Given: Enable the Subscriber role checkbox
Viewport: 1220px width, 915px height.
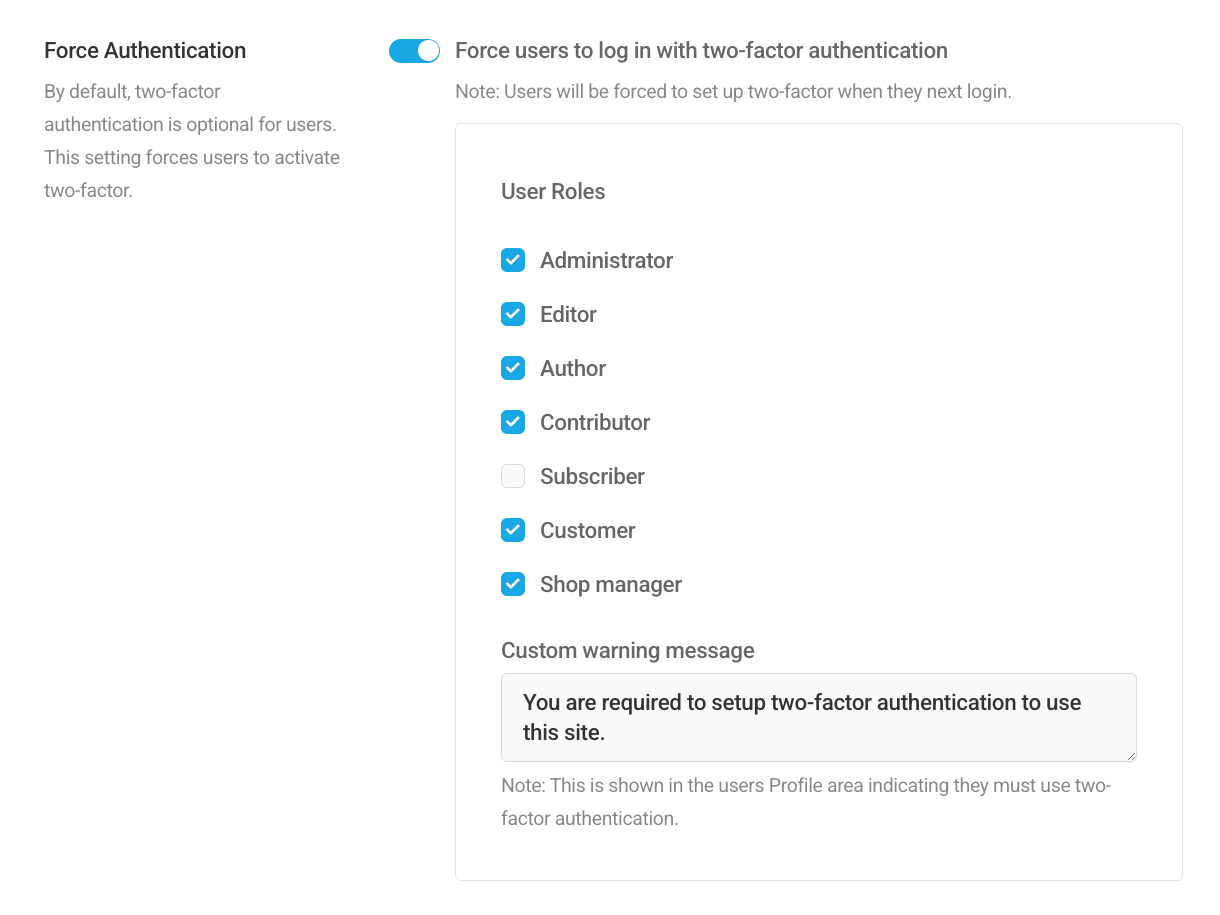Looking at the screenshot, I should tap(513, 476).
